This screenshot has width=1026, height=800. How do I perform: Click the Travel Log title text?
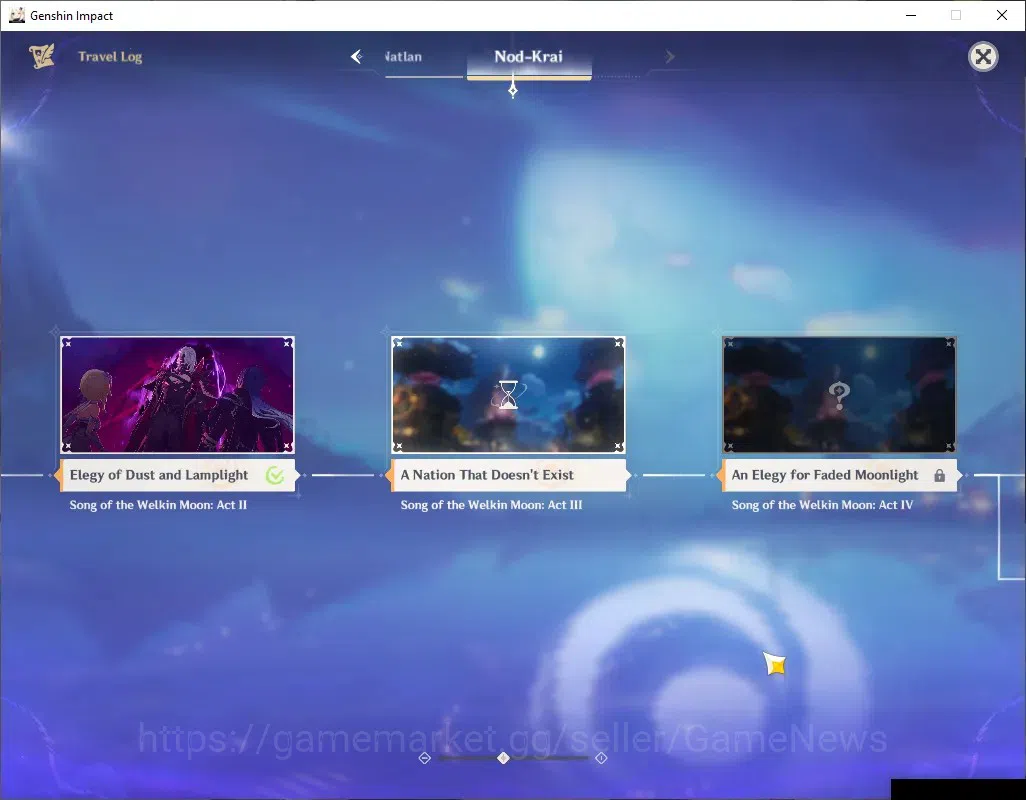(110, 57)
